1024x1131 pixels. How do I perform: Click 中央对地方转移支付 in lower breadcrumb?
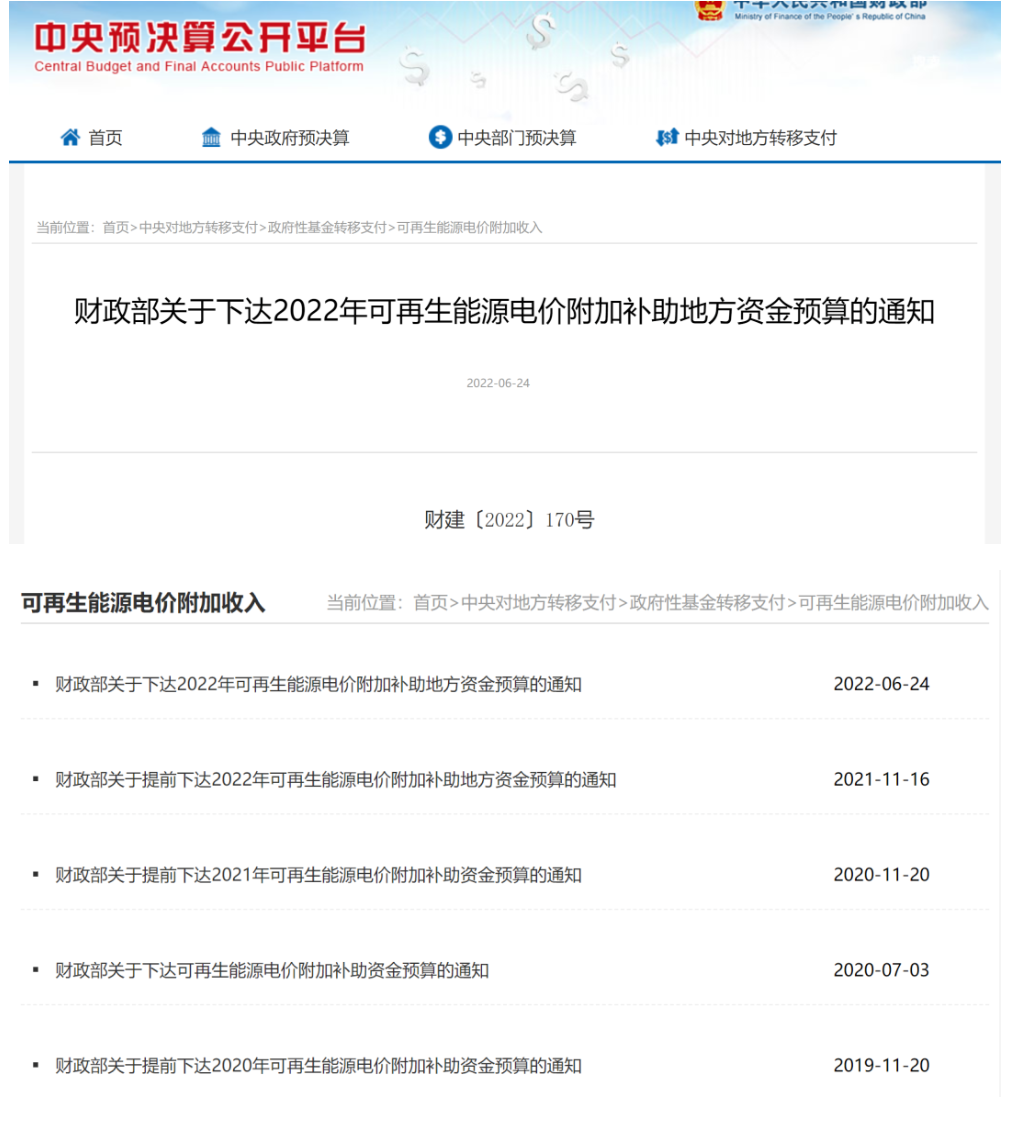click(x=538, y=603)
